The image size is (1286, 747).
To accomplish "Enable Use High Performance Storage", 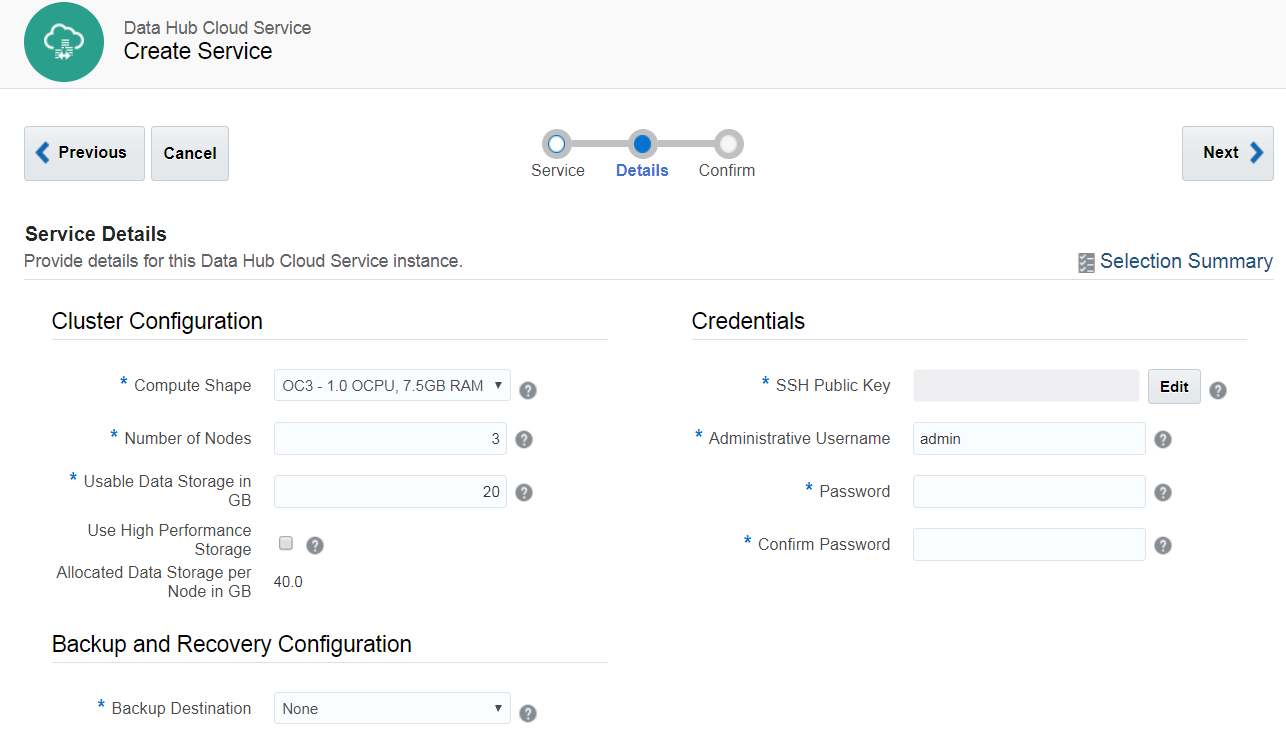I will coord(285,542).
